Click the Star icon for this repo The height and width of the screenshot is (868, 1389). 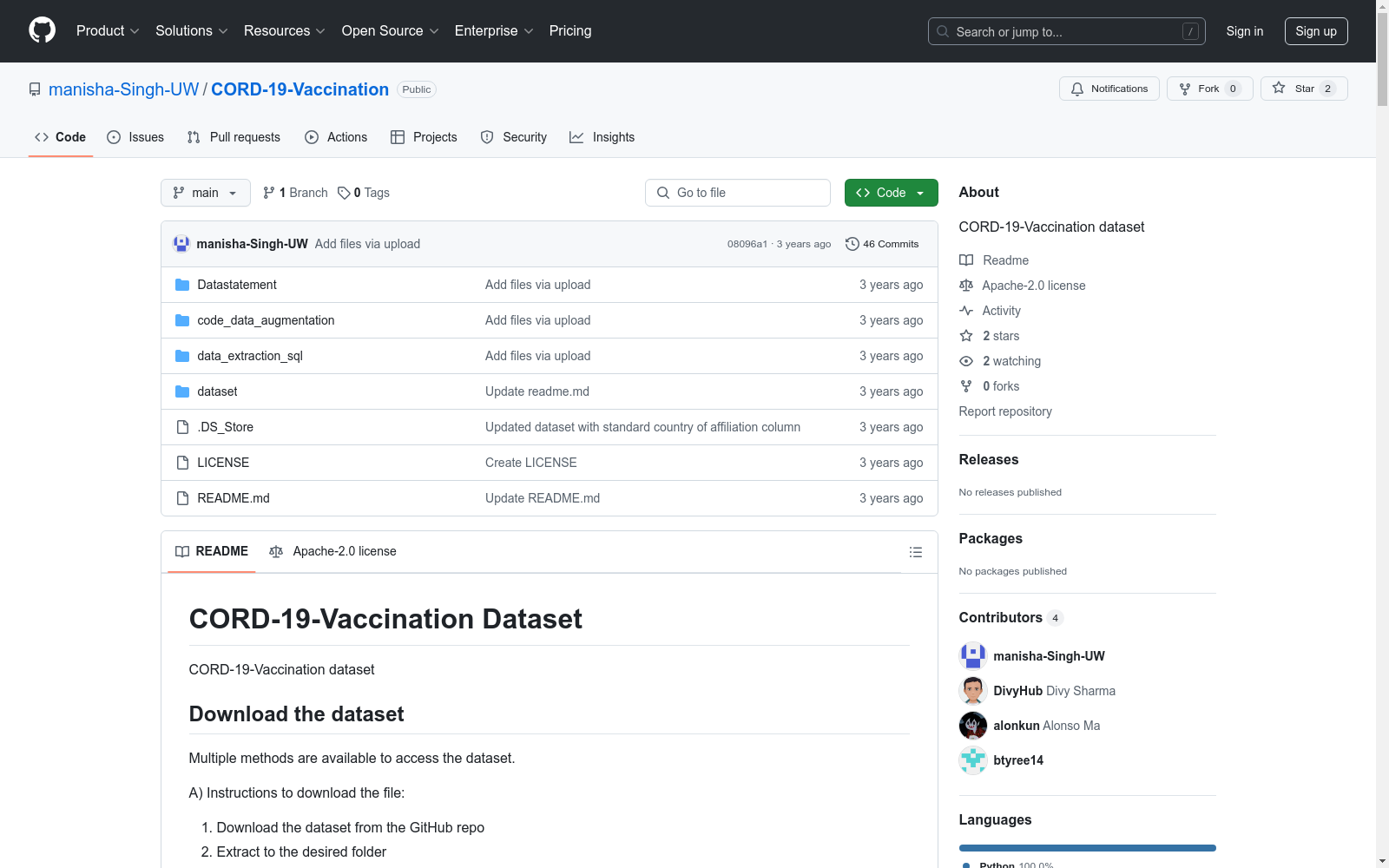1279,88
